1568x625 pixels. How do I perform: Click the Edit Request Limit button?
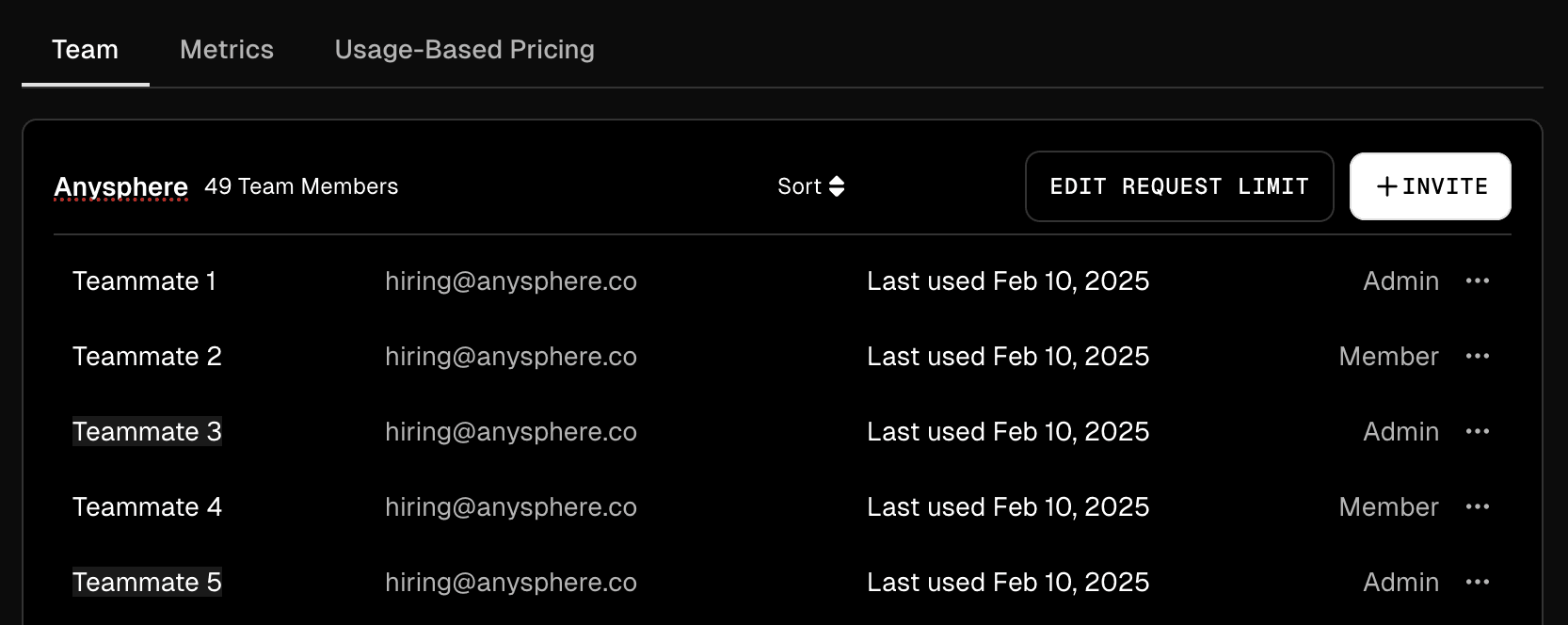click(x=1179, y=186)
